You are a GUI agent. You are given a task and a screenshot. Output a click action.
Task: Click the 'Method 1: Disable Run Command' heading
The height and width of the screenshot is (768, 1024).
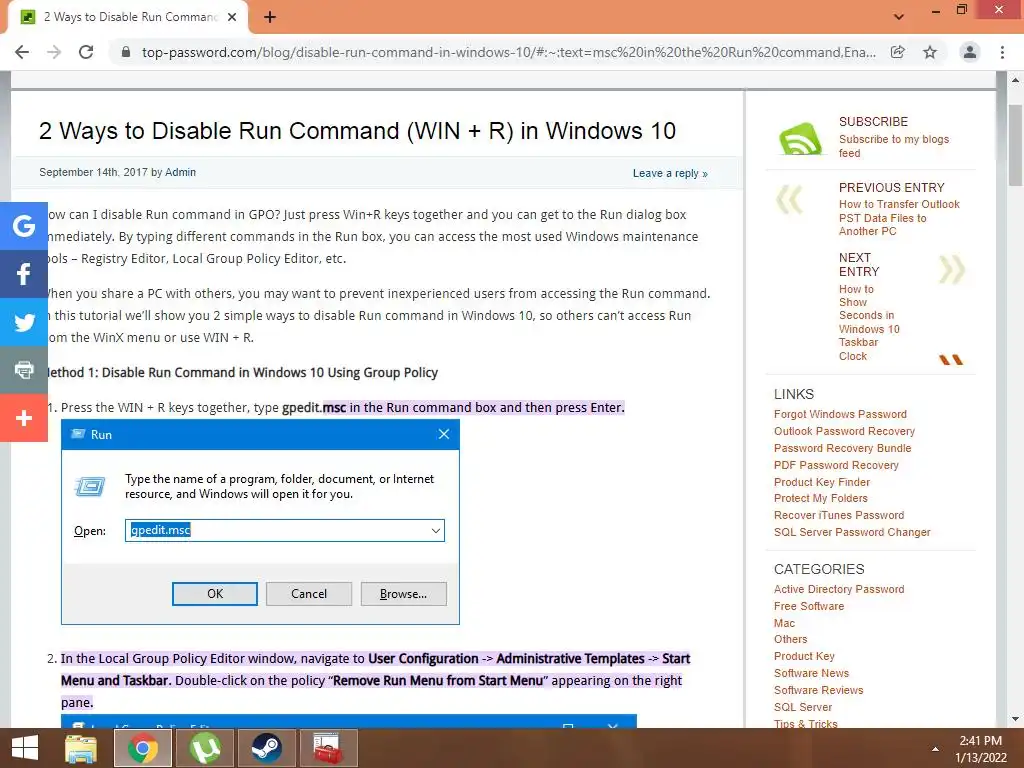click(243, 372)
